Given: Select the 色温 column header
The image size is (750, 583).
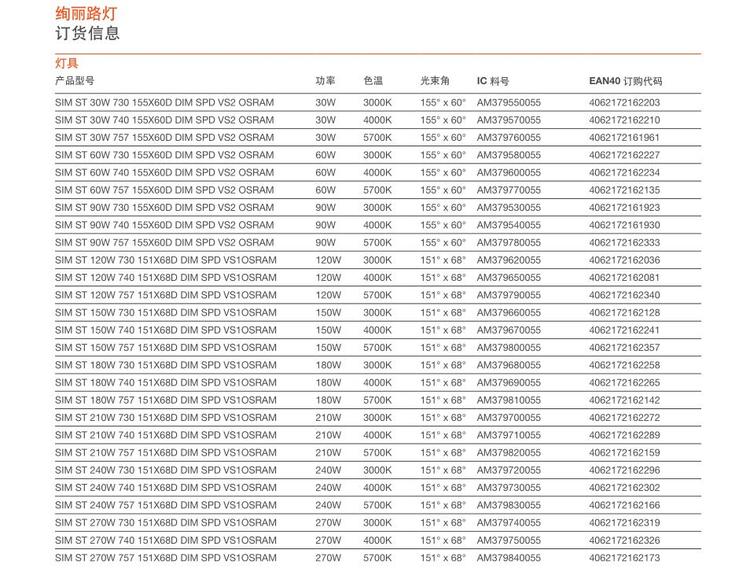Looking at the screenshot, I should [373, 80].
